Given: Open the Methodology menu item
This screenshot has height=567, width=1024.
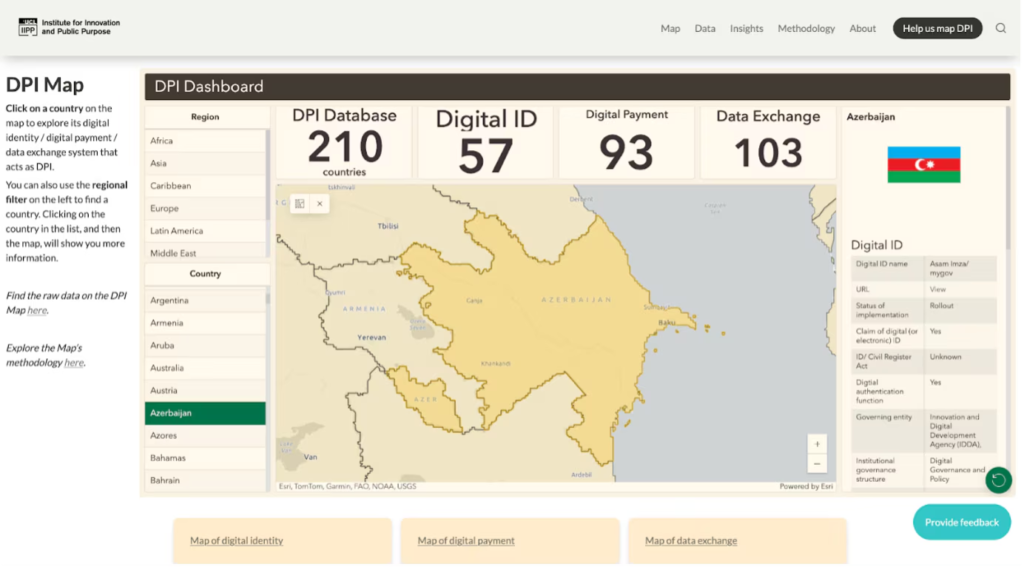Looking at the screenshot, I should 806,28.
